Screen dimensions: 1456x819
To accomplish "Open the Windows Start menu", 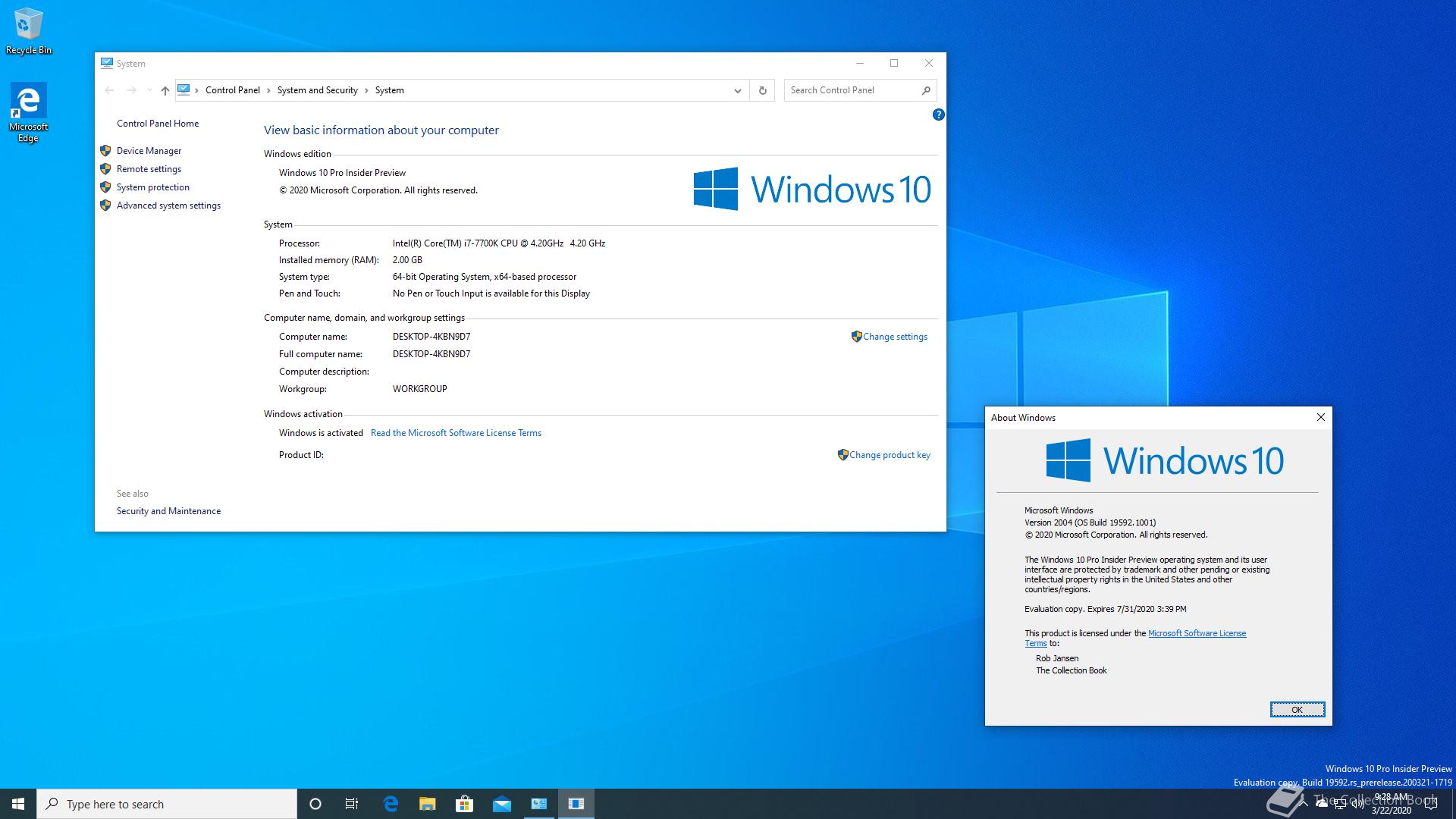I will pyautogui.click(x=18, y=804).
